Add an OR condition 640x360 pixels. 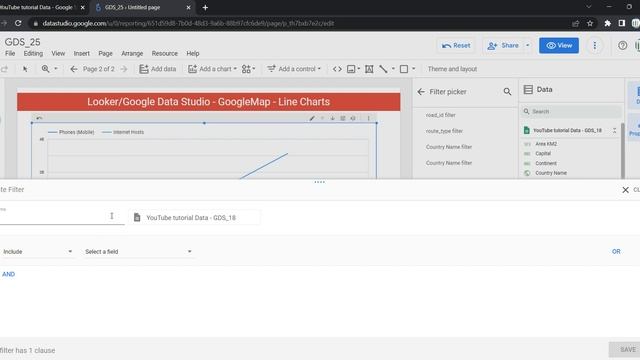[x=616, y=251]
